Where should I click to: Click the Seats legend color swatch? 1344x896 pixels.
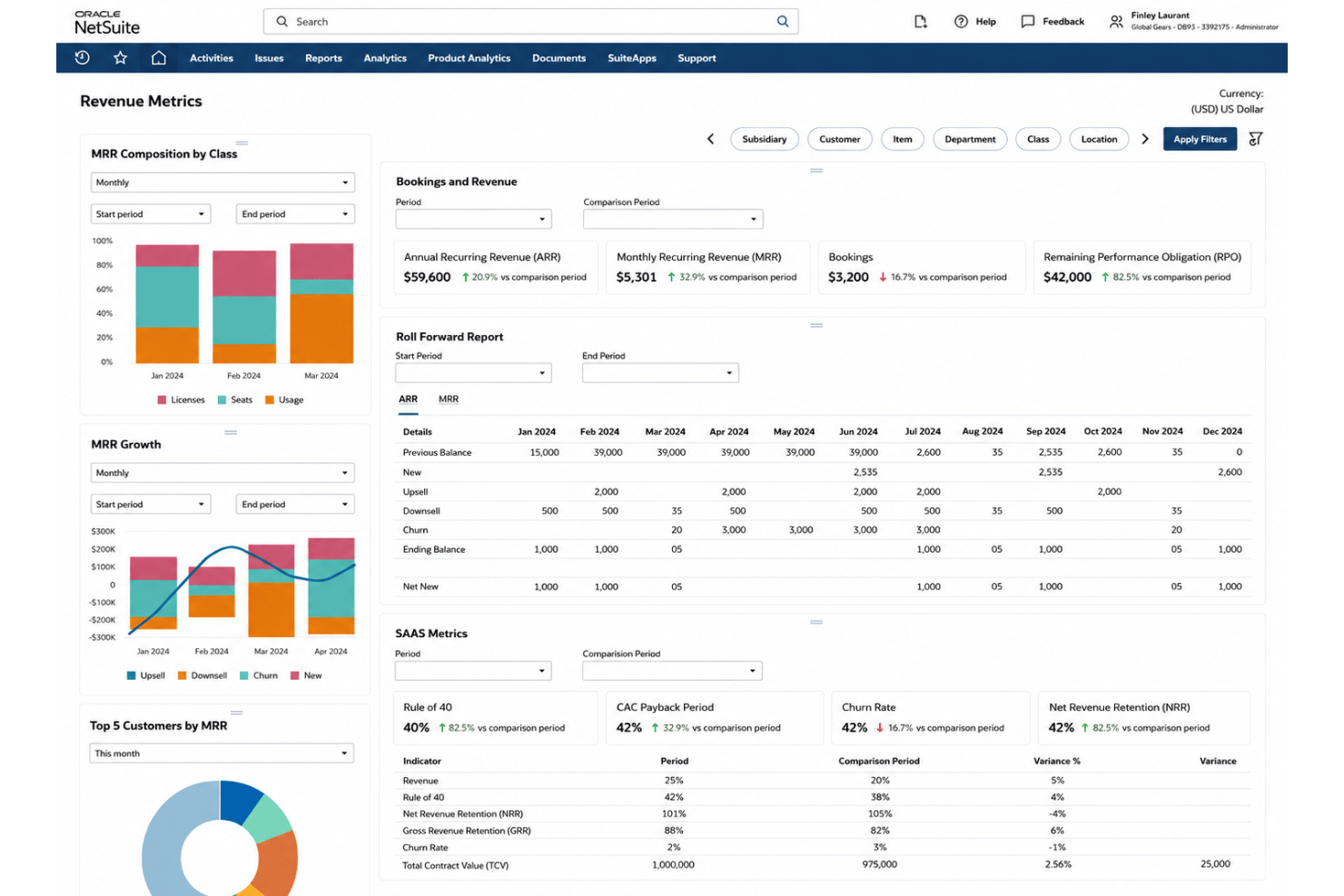pyautogui.click(x=222, y=399)
